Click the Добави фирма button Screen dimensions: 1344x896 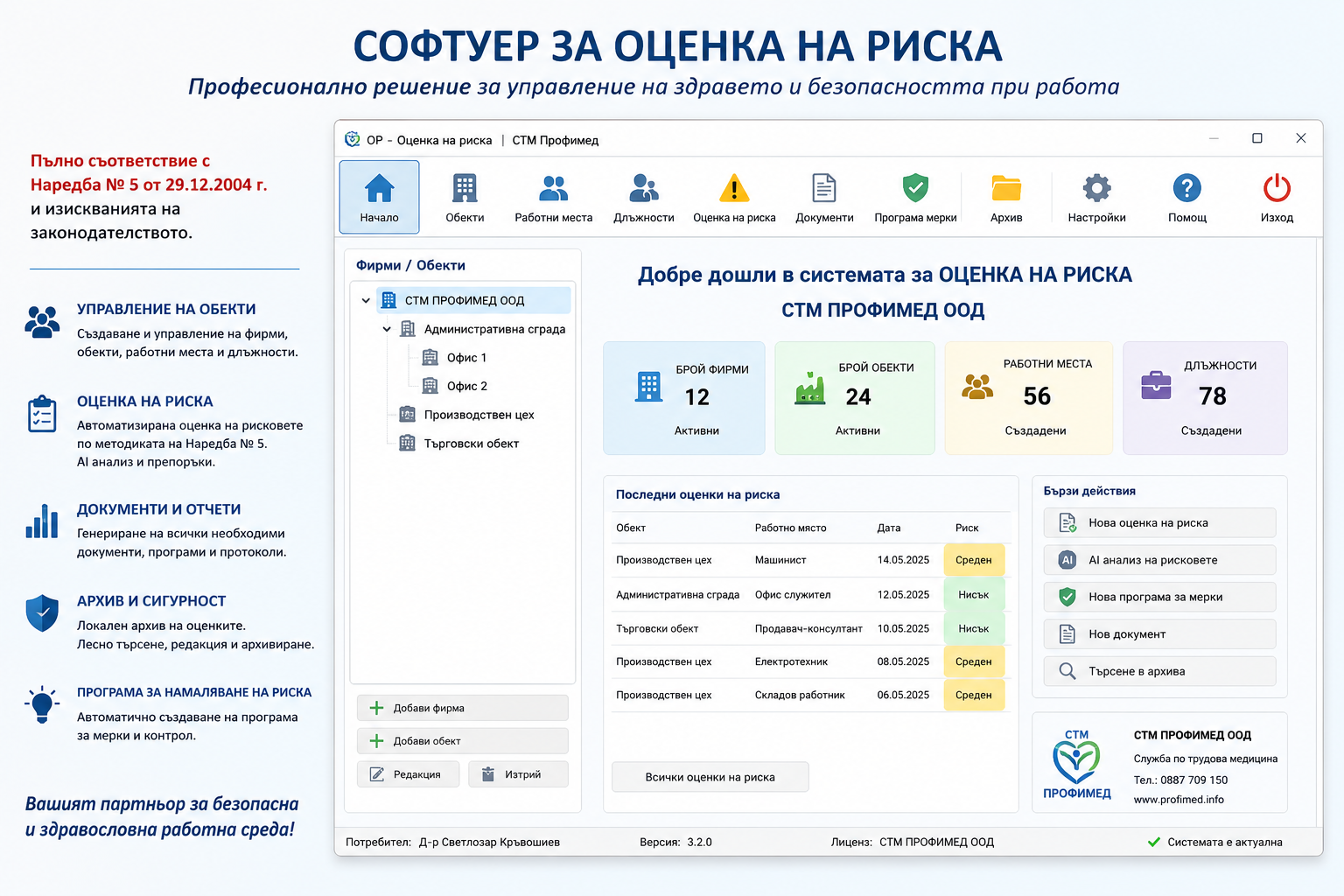[x=463, y=708]
